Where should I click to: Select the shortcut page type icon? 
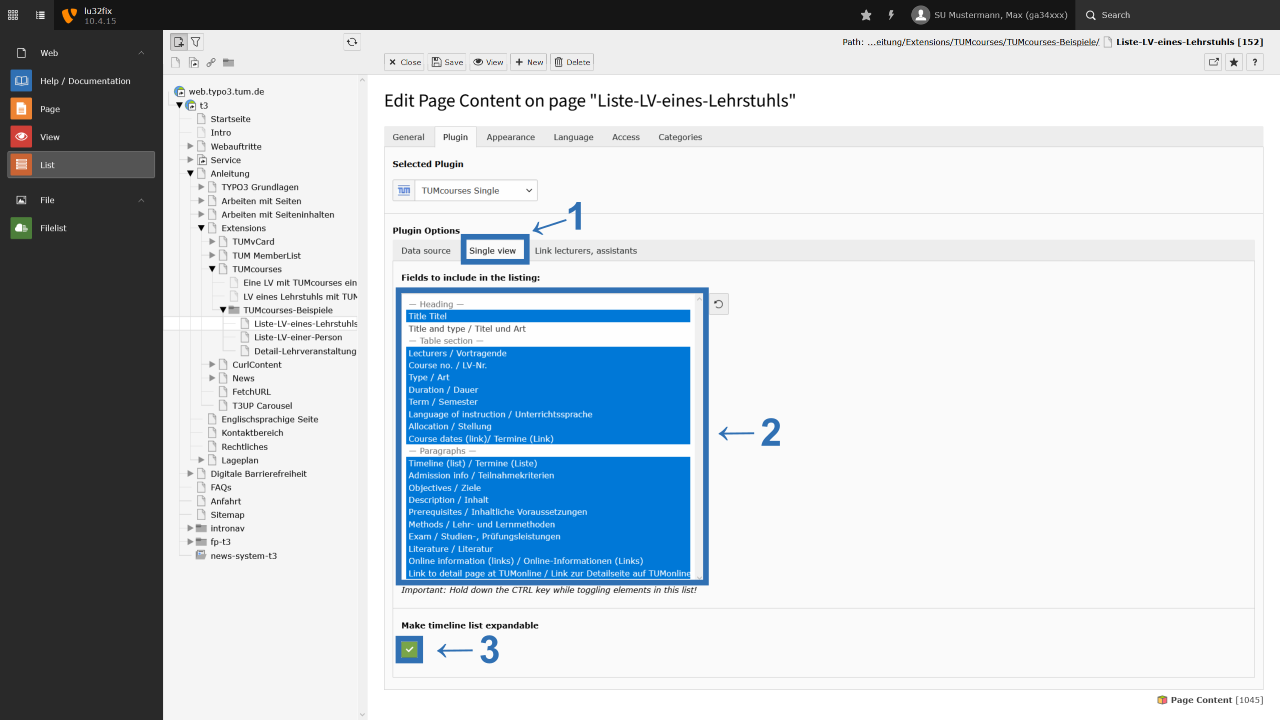click(x=194, y=63)
